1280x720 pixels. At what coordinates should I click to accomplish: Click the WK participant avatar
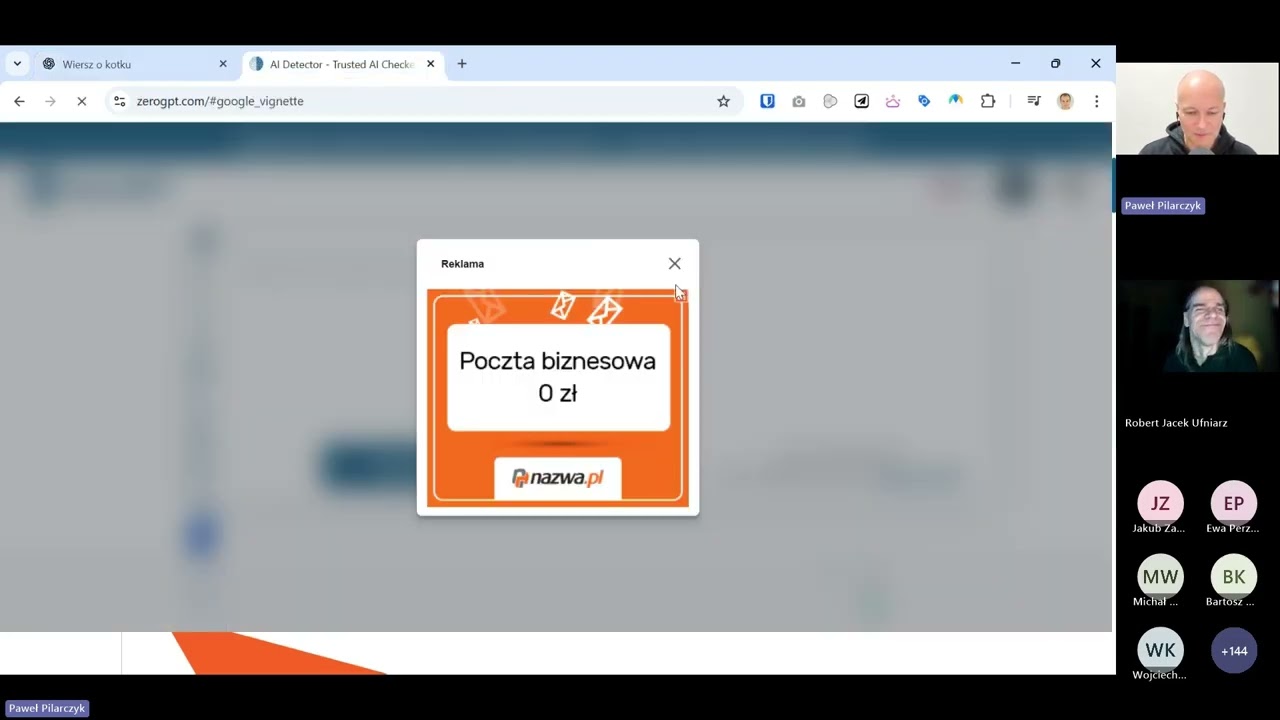point(1160,650)
